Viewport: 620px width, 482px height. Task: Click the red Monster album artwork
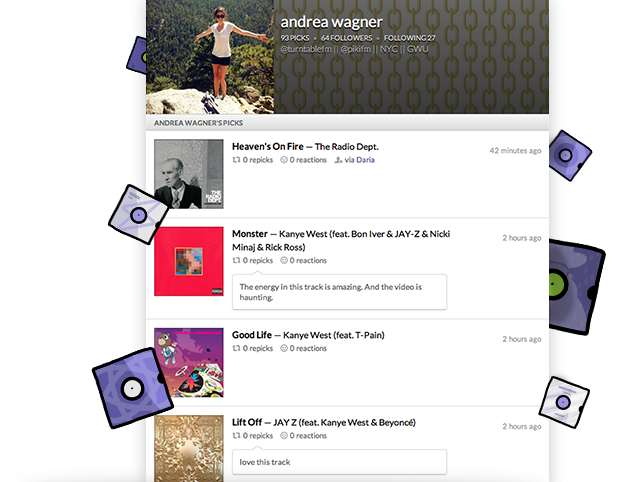189,261
